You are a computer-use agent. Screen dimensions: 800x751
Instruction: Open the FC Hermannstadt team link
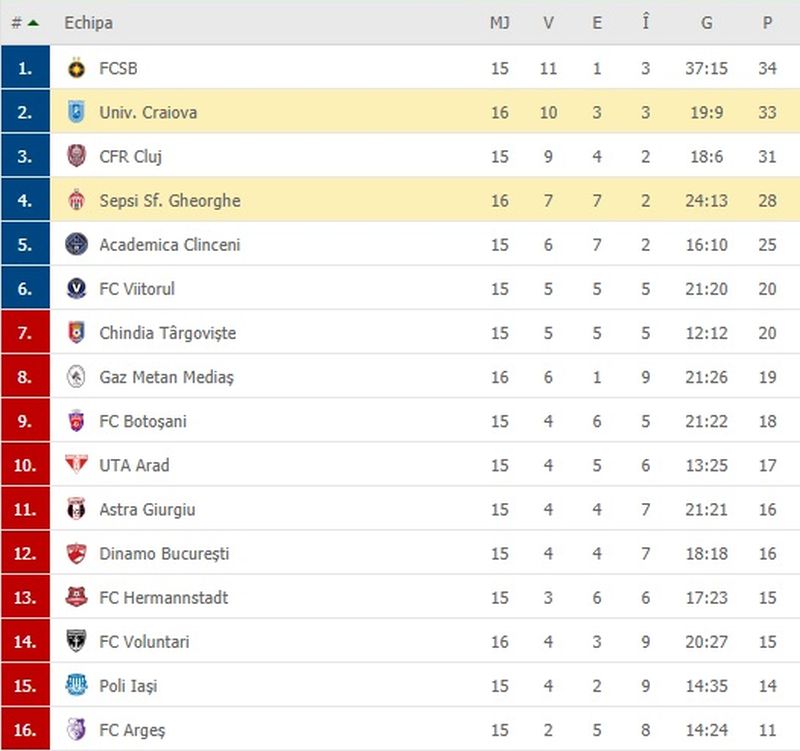click(163, 597)
